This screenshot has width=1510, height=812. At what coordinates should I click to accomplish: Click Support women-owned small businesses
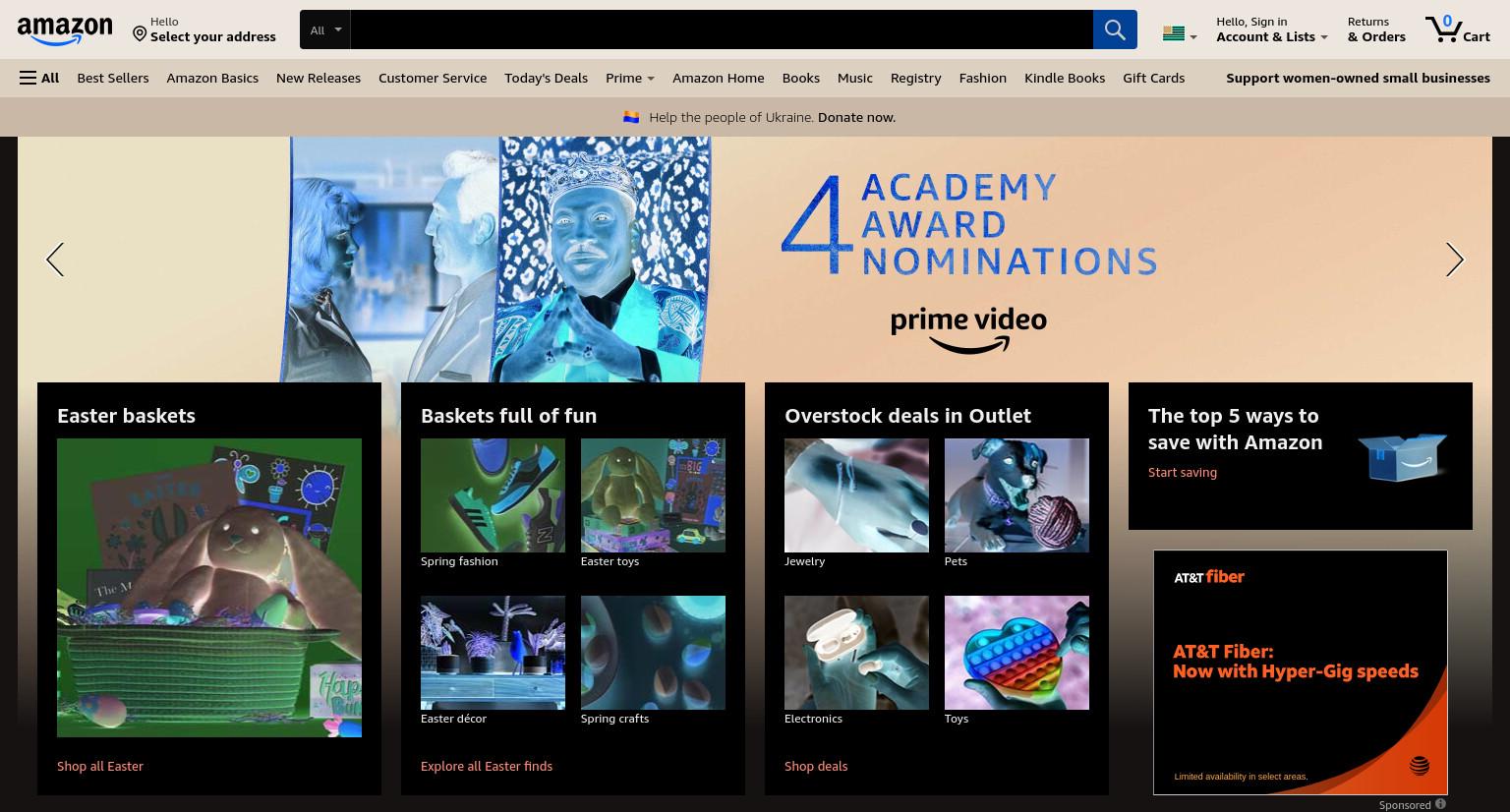click(1358, 78)
